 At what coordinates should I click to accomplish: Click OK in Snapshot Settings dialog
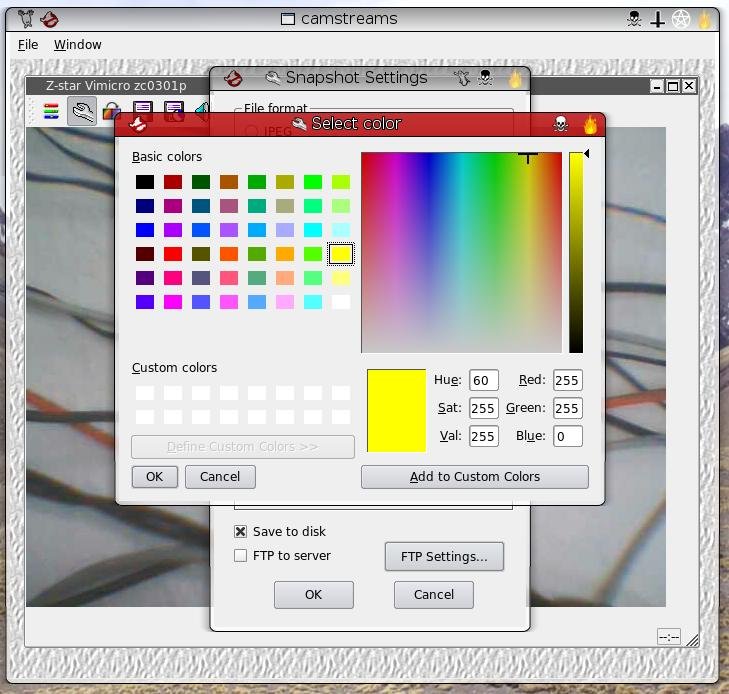tap(313, 595)
